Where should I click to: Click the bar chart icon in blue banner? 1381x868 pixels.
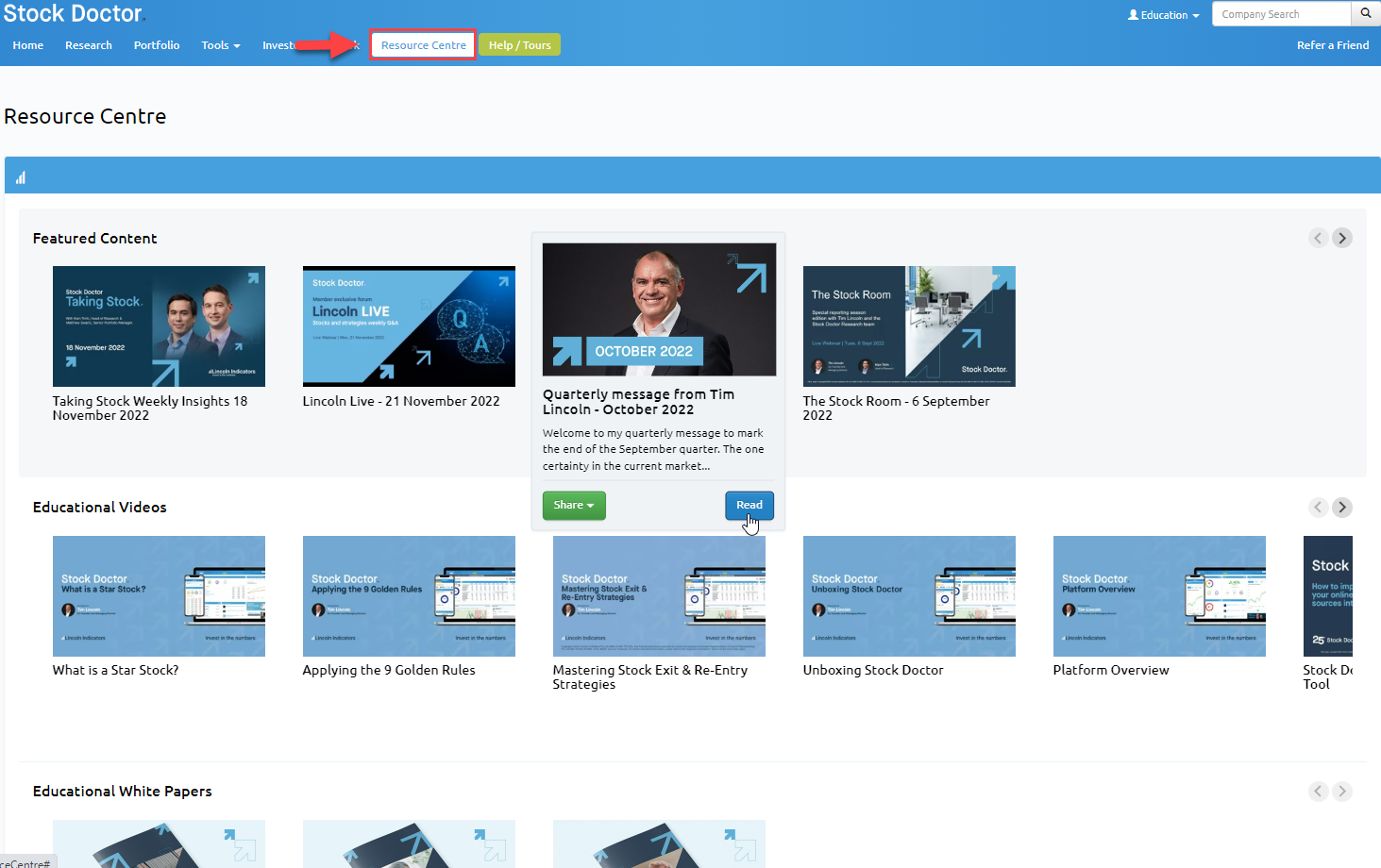pos(21,177)
